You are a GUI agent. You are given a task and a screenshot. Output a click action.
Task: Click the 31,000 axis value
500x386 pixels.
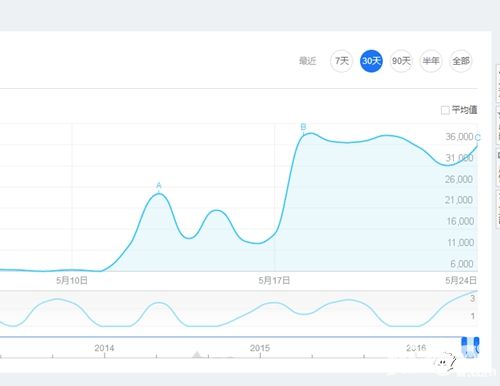coord(459,158)
